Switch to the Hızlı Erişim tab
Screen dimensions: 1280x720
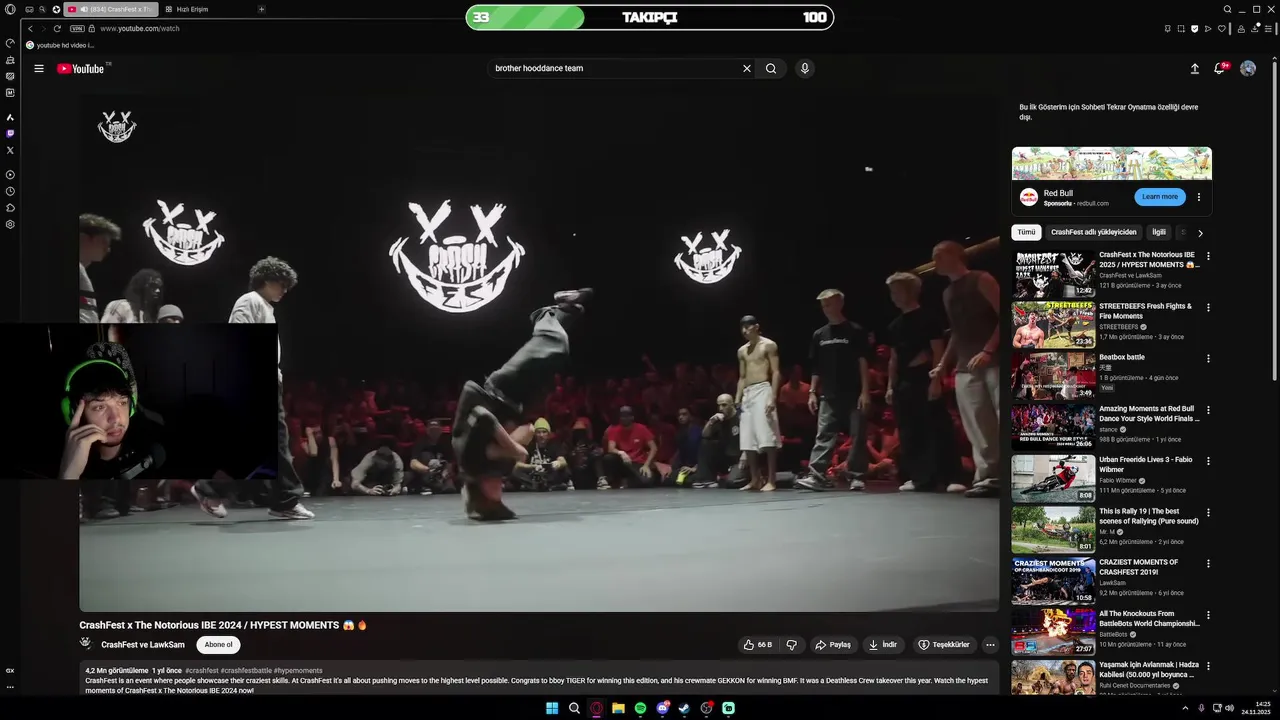pyautogui.click(x=186, y=9)
